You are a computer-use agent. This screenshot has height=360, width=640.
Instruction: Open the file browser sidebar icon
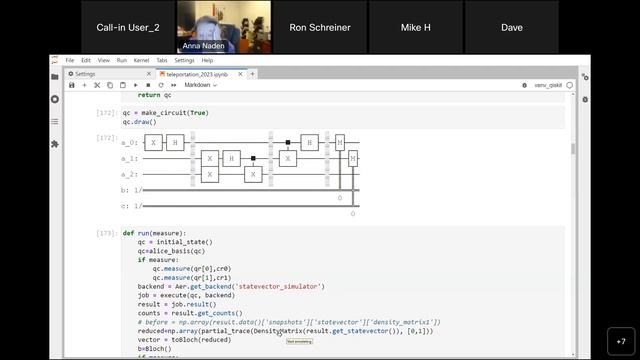[55, 77]
